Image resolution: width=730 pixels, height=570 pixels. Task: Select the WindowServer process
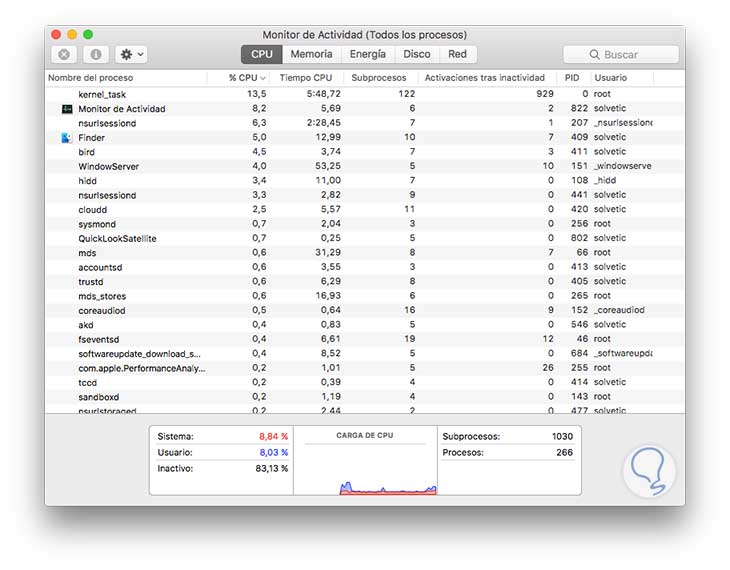point(365,166)
